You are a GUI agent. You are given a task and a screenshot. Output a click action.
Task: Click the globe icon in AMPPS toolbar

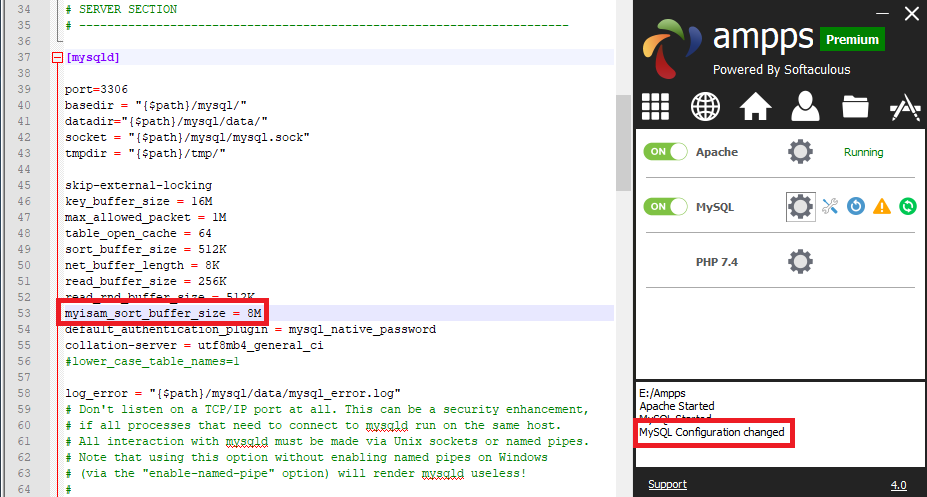705,105
